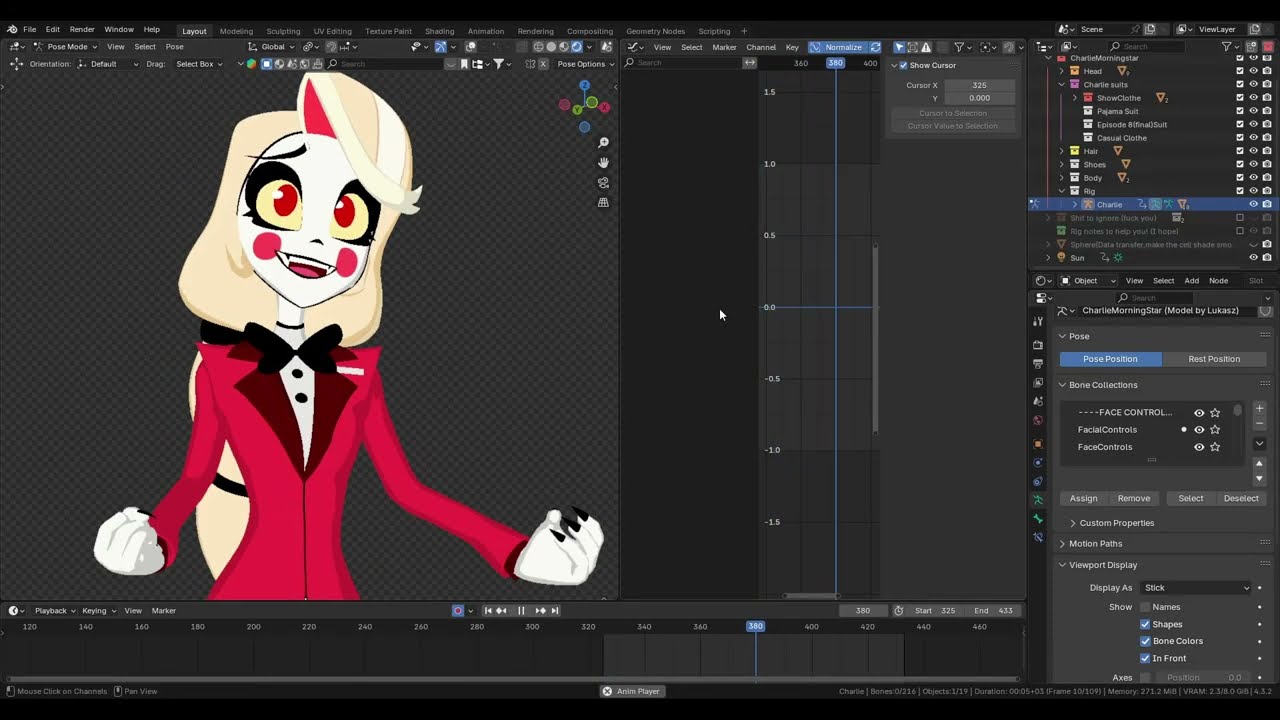Open the Render properties tab icon
1280x720 pixels.
click(1038, 345)
